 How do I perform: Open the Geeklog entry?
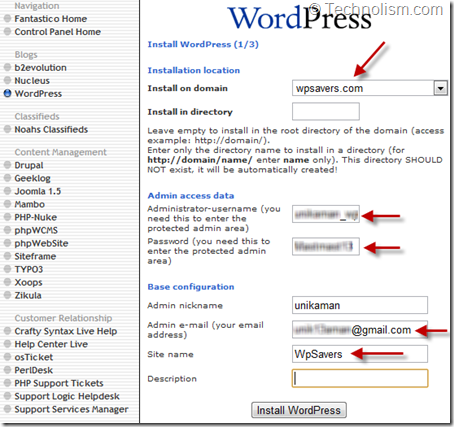(32, 178)
